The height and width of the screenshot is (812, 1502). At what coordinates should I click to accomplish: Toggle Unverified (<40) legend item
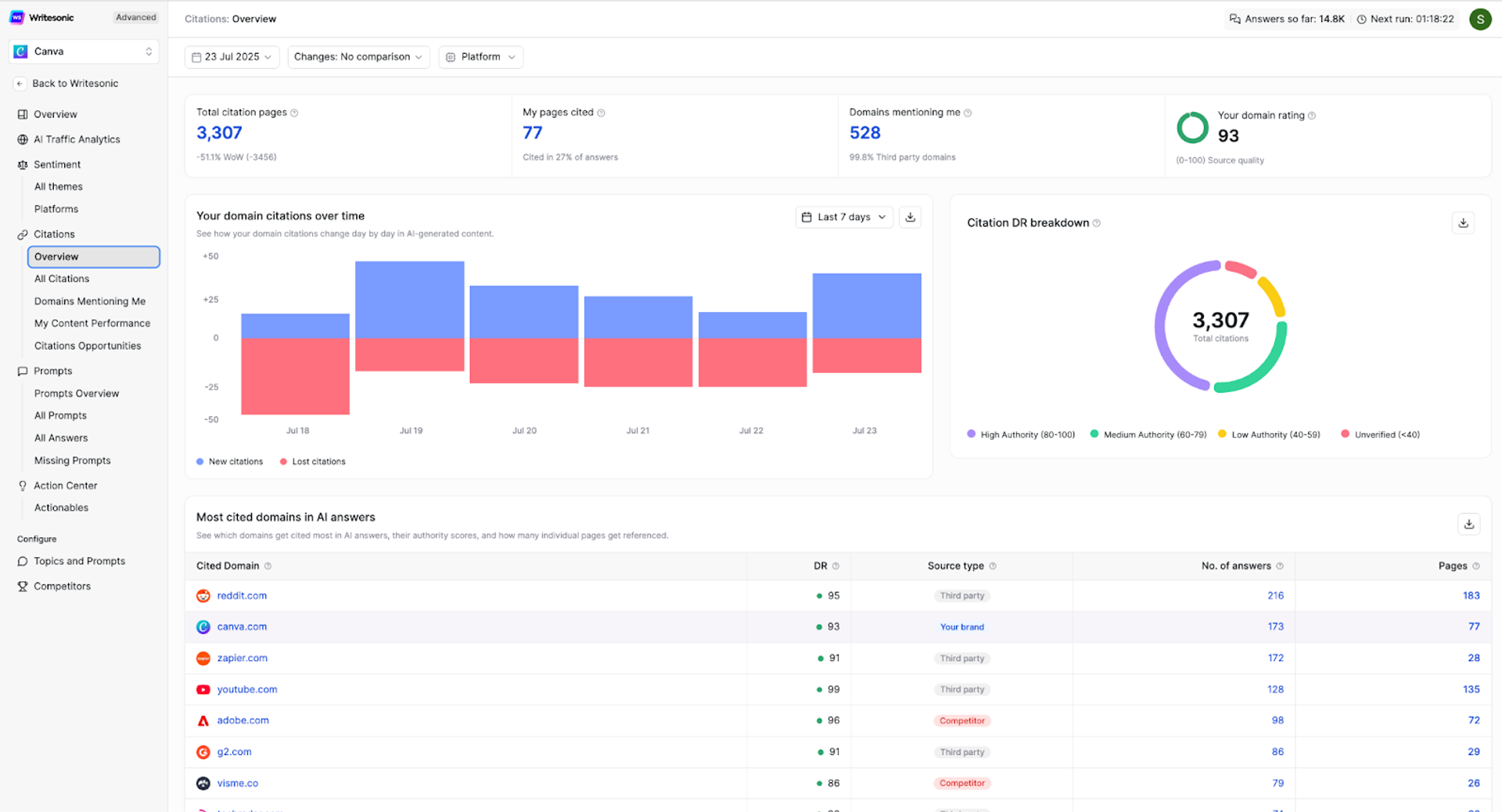1380,435
